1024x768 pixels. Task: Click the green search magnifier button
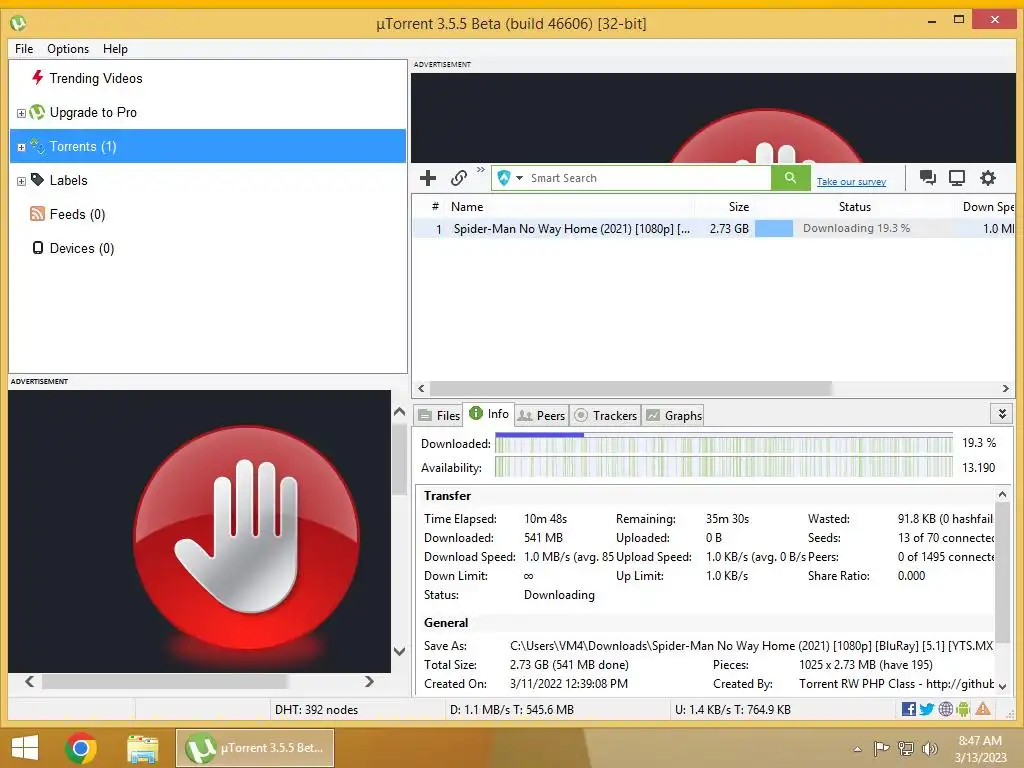coord(790,178)
